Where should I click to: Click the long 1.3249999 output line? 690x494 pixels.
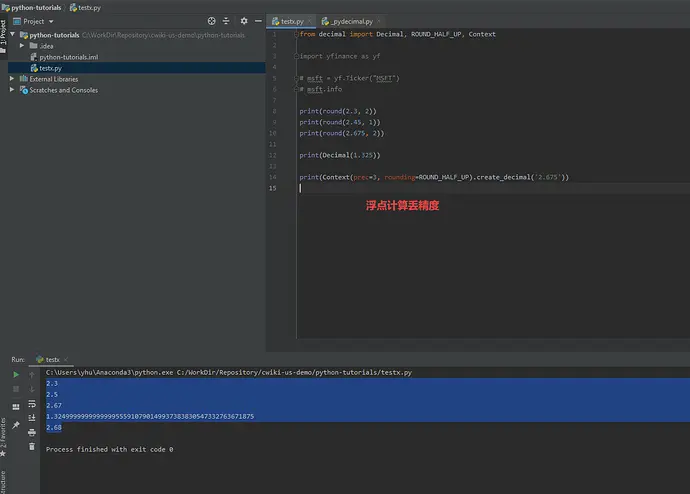coord(150,416)
